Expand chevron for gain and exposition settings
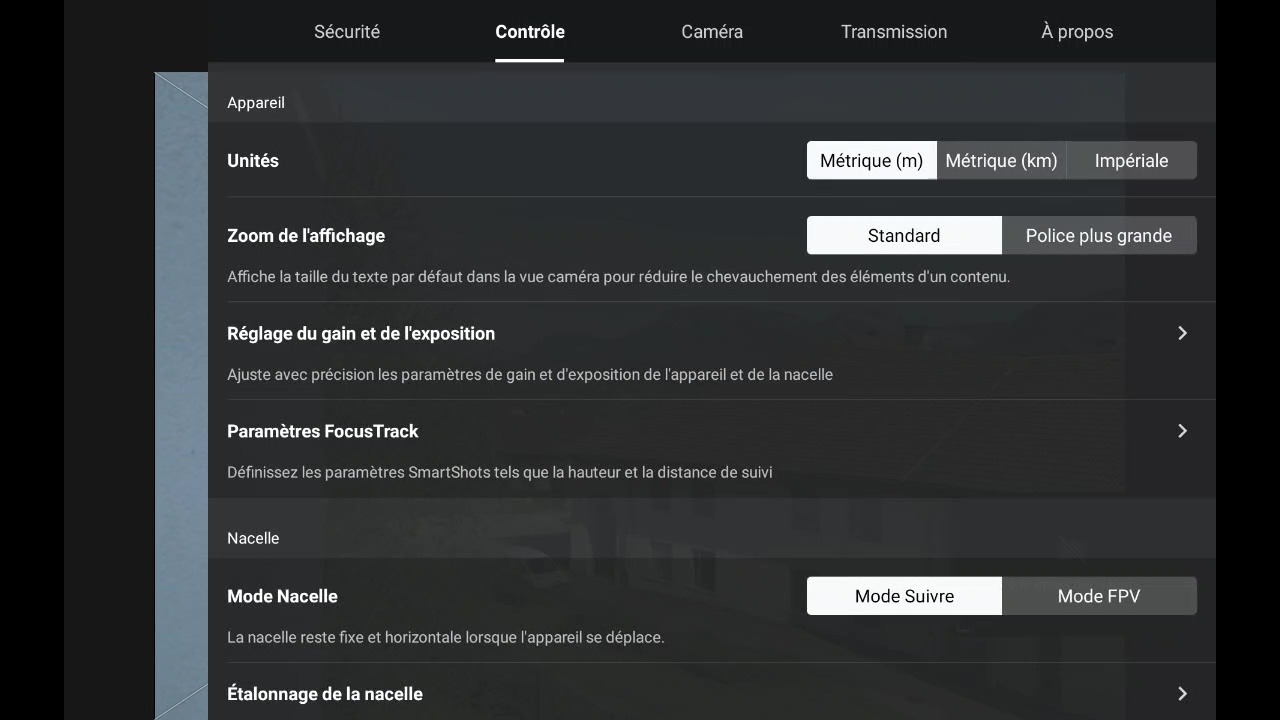 pyautogui.click(x=1182, y=333)
